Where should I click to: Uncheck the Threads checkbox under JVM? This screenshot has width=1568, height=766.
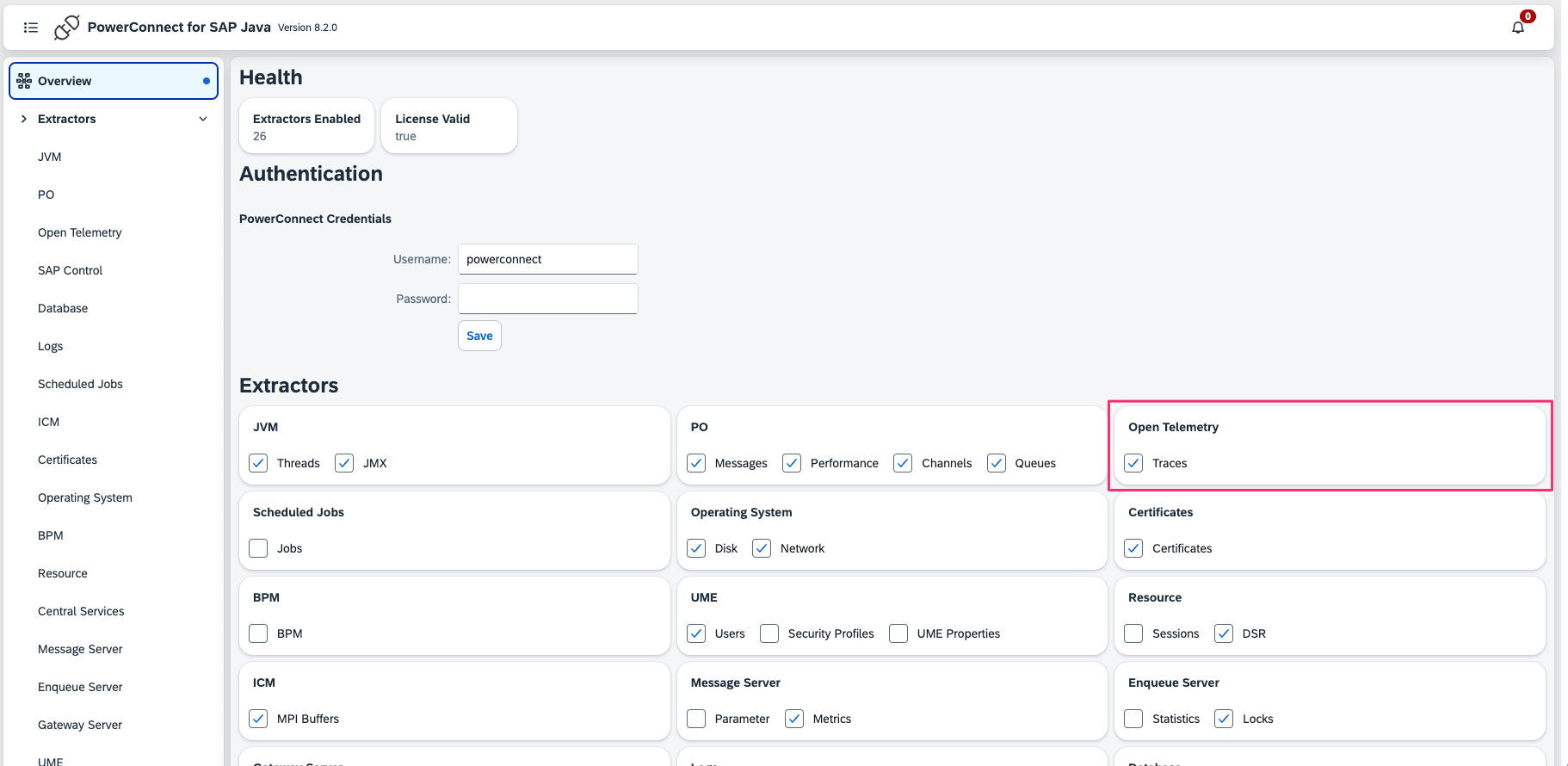(x=258, y=463)
